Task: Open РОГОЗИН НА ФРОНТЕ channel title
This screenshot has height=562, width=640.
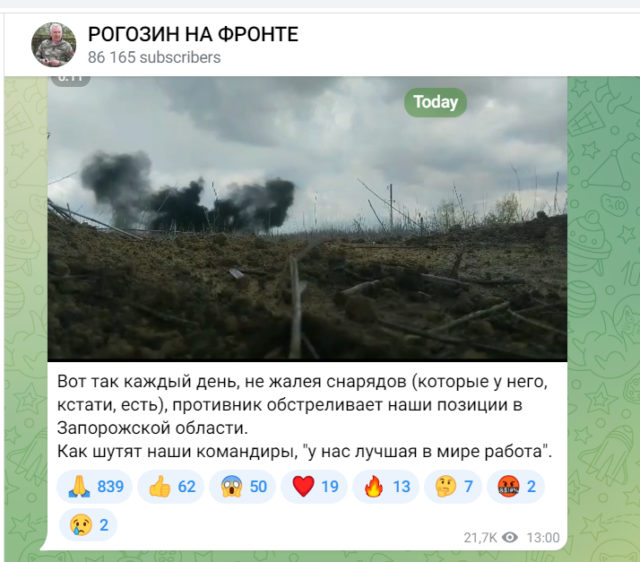Action: coord(193,34)
